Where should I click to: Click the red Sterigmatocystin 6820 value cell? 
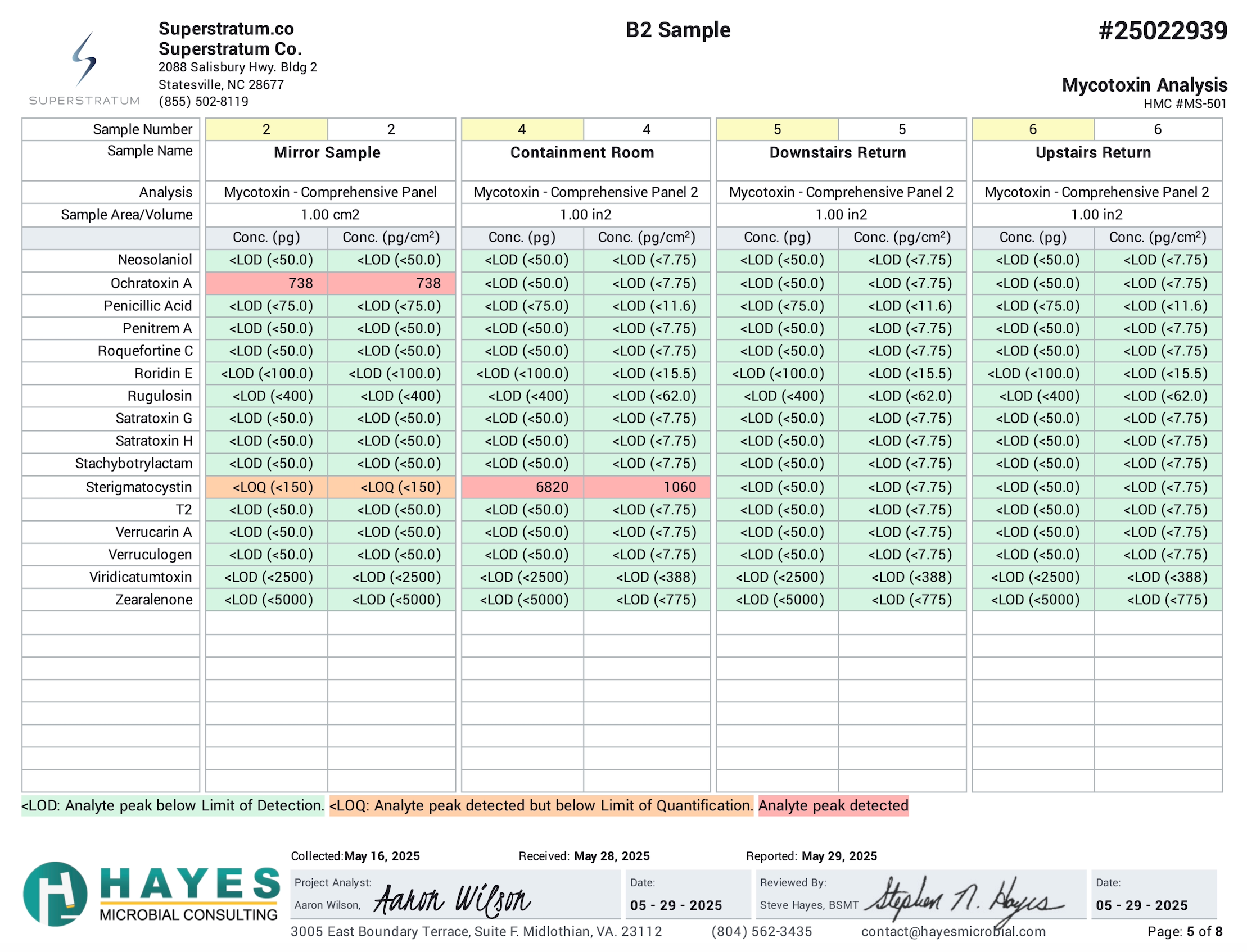click(x=522, y=487)
